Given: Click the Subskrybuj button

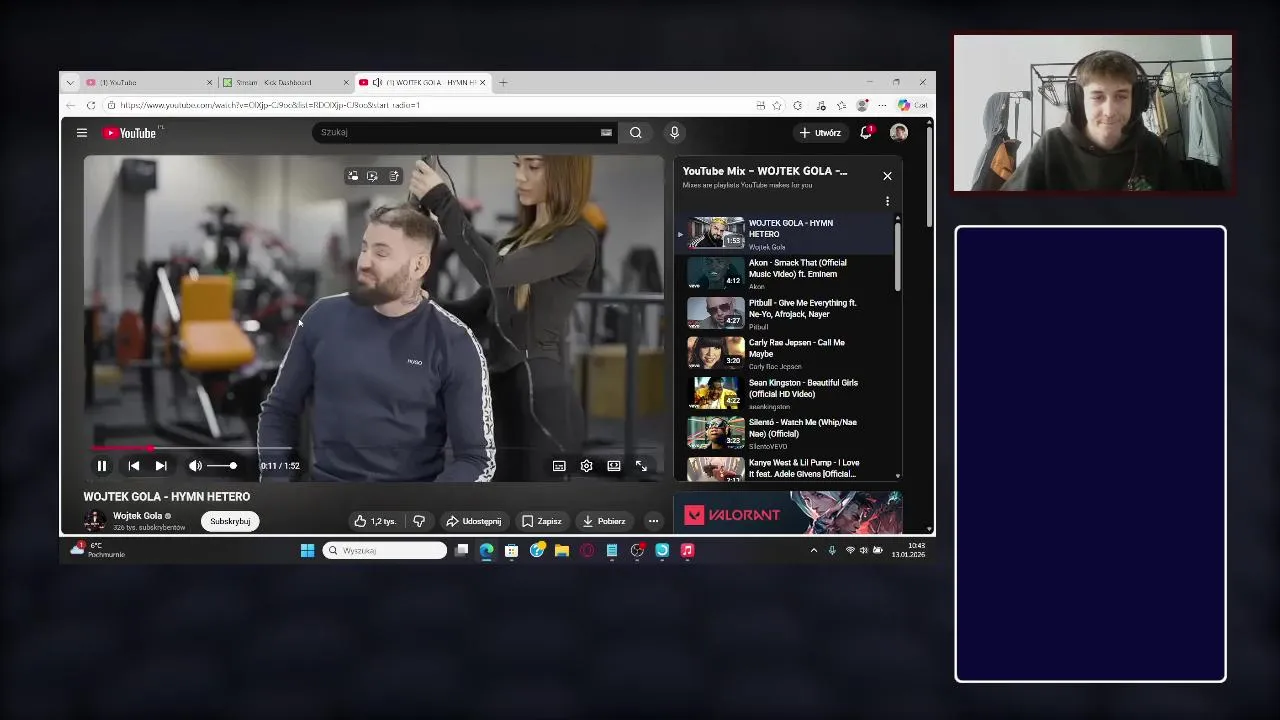Looking at the screenshot, I should click(x=230, y=521).
